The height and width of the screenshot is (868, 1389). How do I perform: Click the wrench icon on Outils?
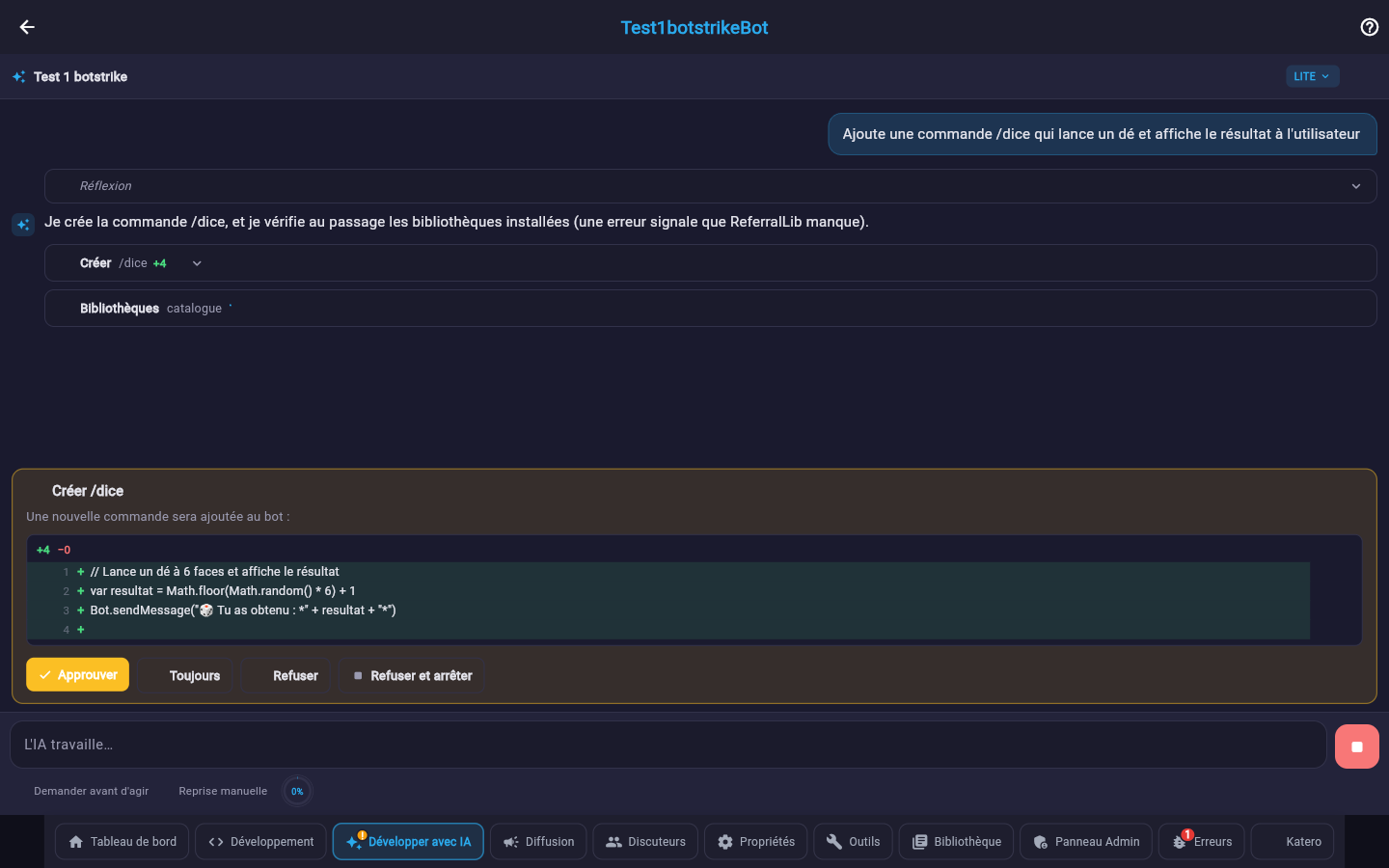pyautogui.click(x=834, y=842)
